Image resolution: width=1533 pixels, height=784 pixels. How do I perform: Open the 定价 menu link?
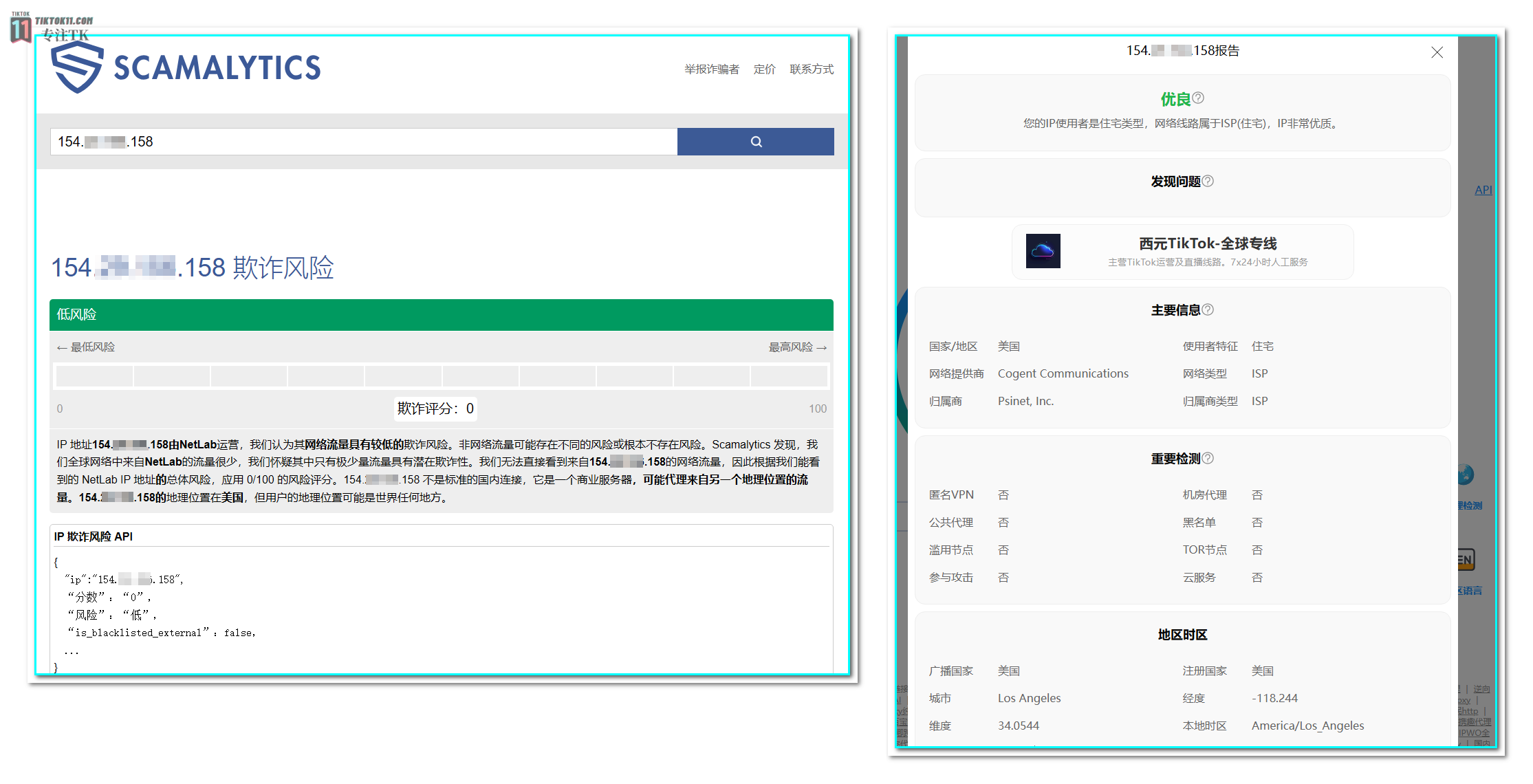point(764,69)
